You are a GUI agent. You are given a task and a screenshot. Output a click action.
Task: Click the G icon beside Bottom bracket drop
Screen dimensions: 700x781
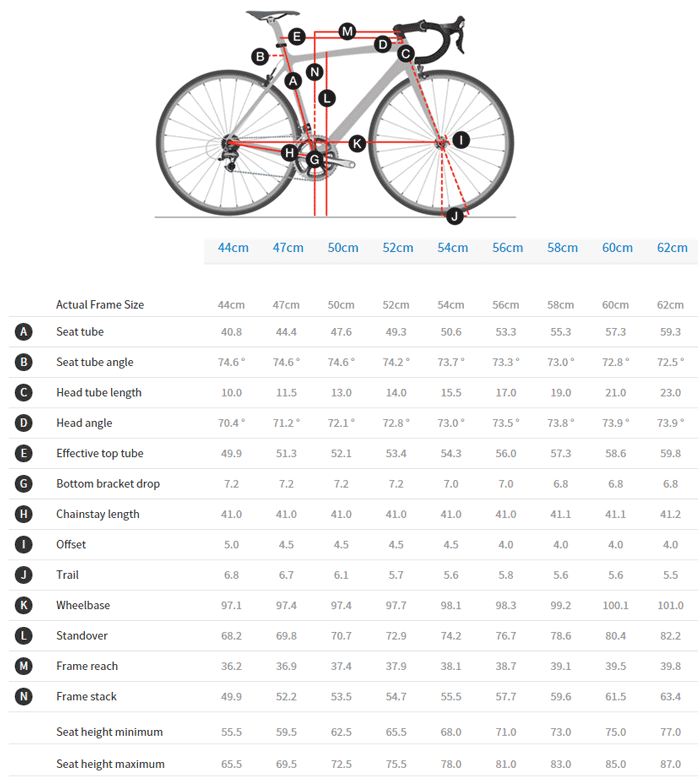(x=24, y=484)
